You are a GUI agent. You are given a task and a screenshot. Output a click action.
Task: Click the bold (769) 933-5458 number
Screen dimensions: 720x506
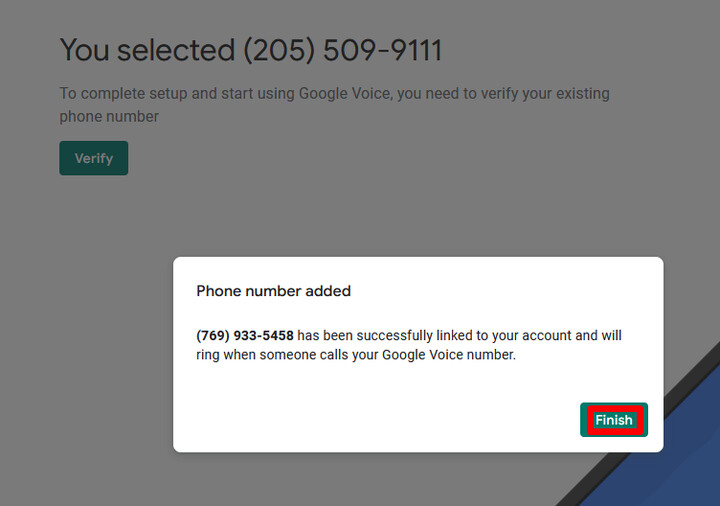pyautogui.click(x=245, y=336)
